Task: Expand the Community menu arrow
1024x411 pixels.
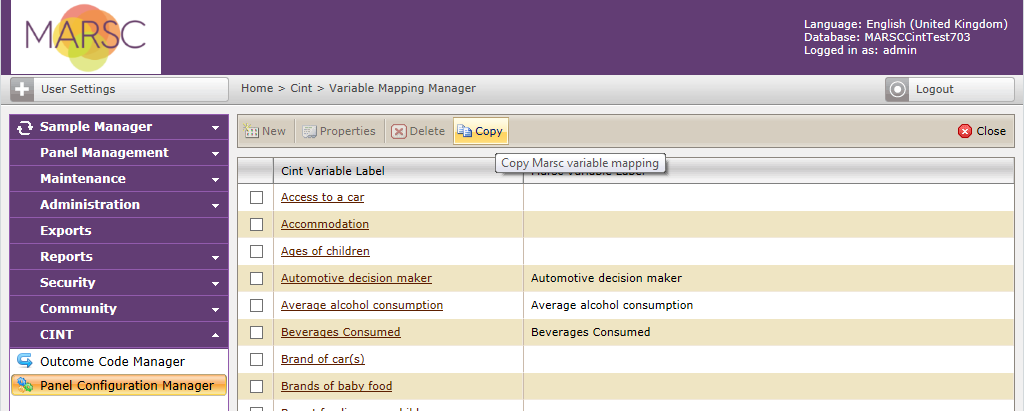Action: click(216, 310)
